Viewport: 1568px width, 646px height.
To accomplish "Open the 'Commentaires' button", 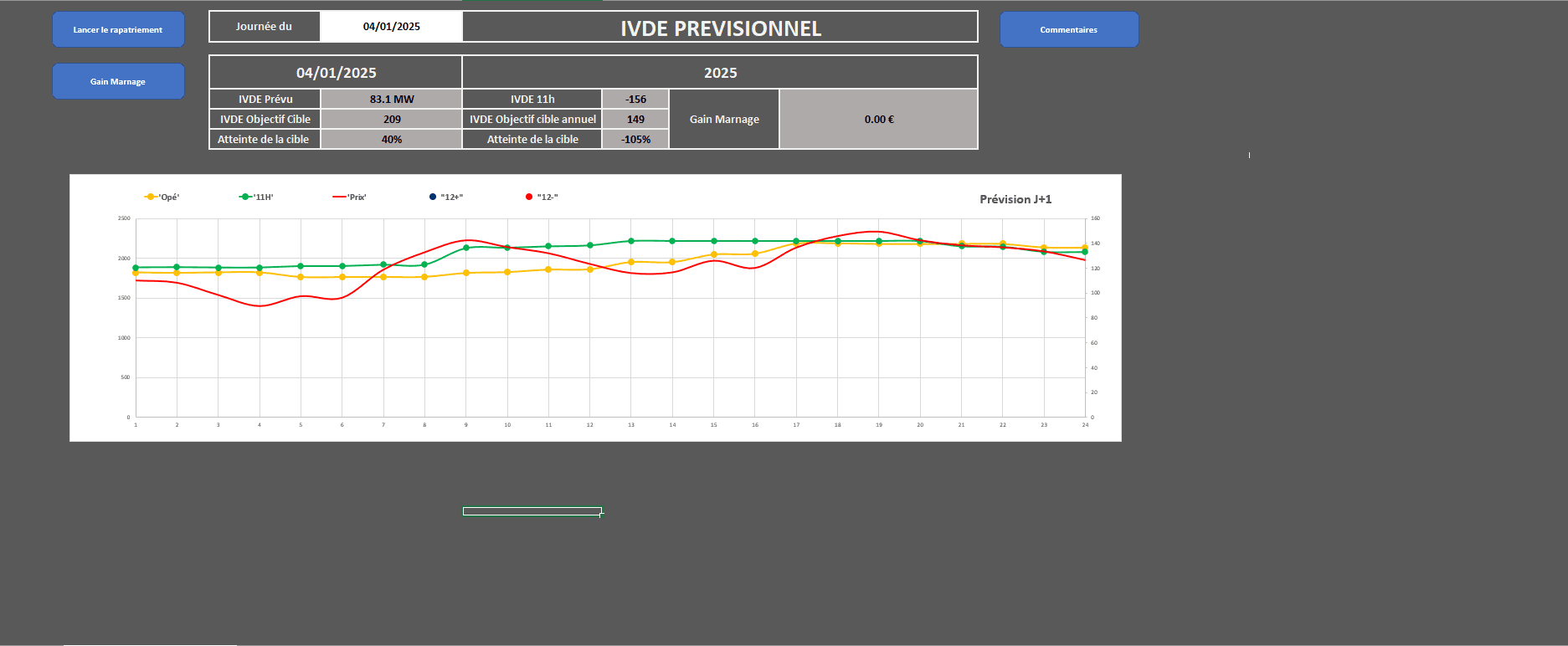I will tap(1068, 30).
